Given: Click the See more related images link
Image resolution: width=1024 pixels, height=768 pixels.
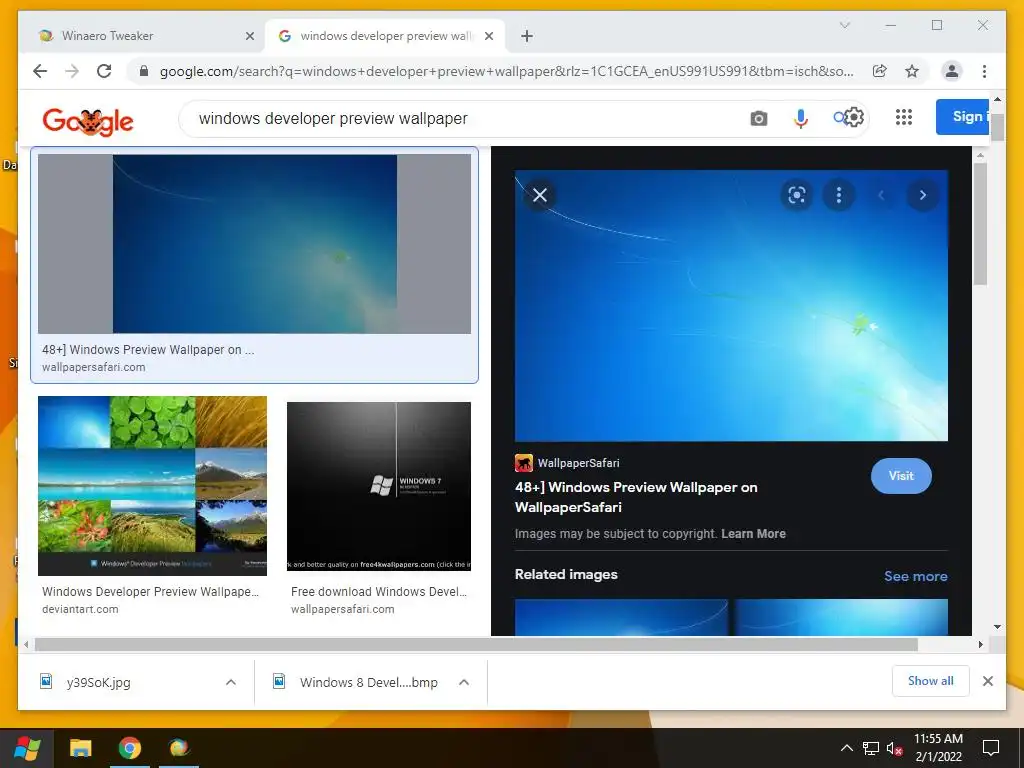Looking at the screenshot, I should click(916, 576).
